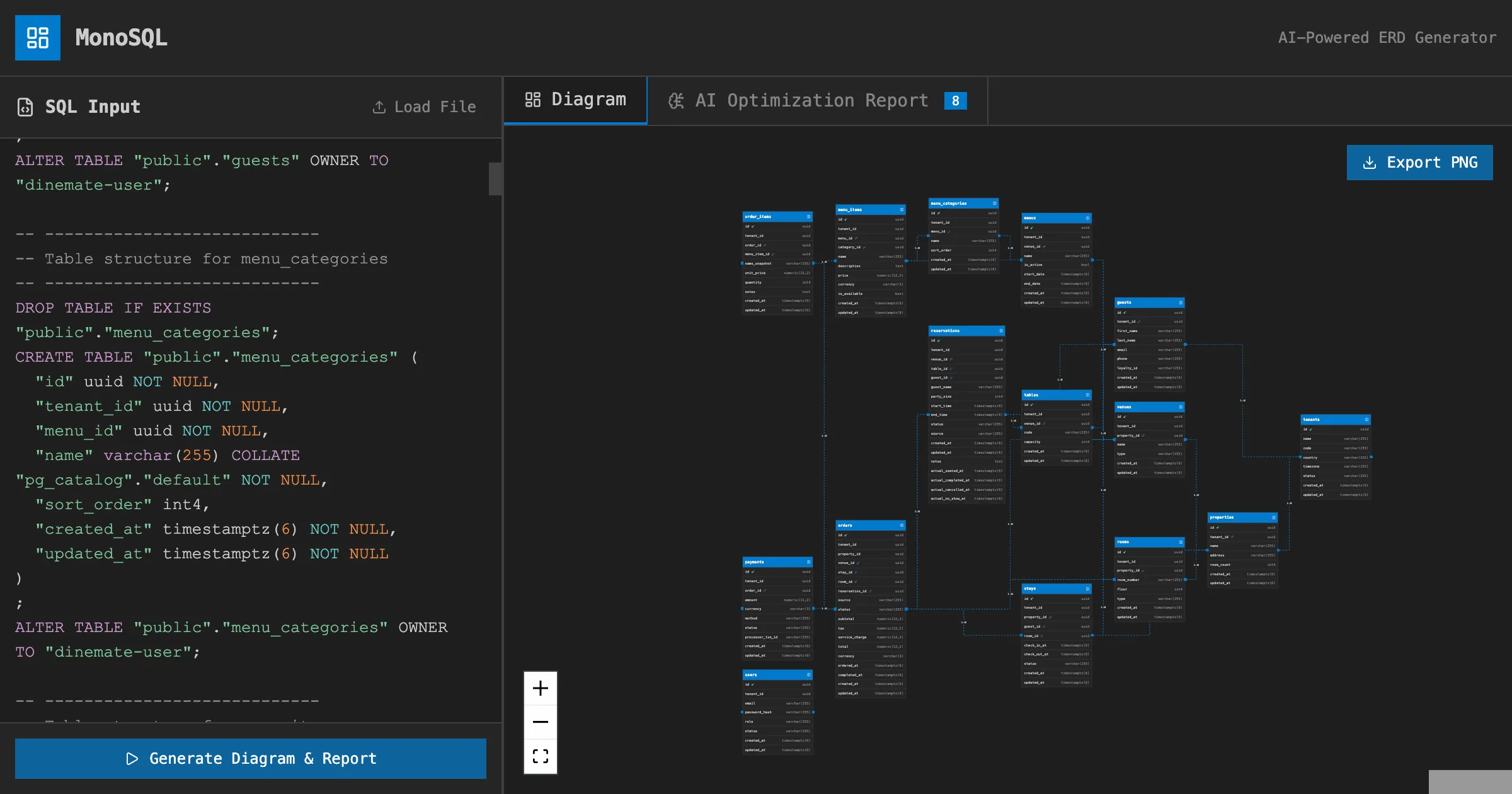Click the check_in_at row in stays
This screenshot has width=1512, height=794.
point(1057,645)
